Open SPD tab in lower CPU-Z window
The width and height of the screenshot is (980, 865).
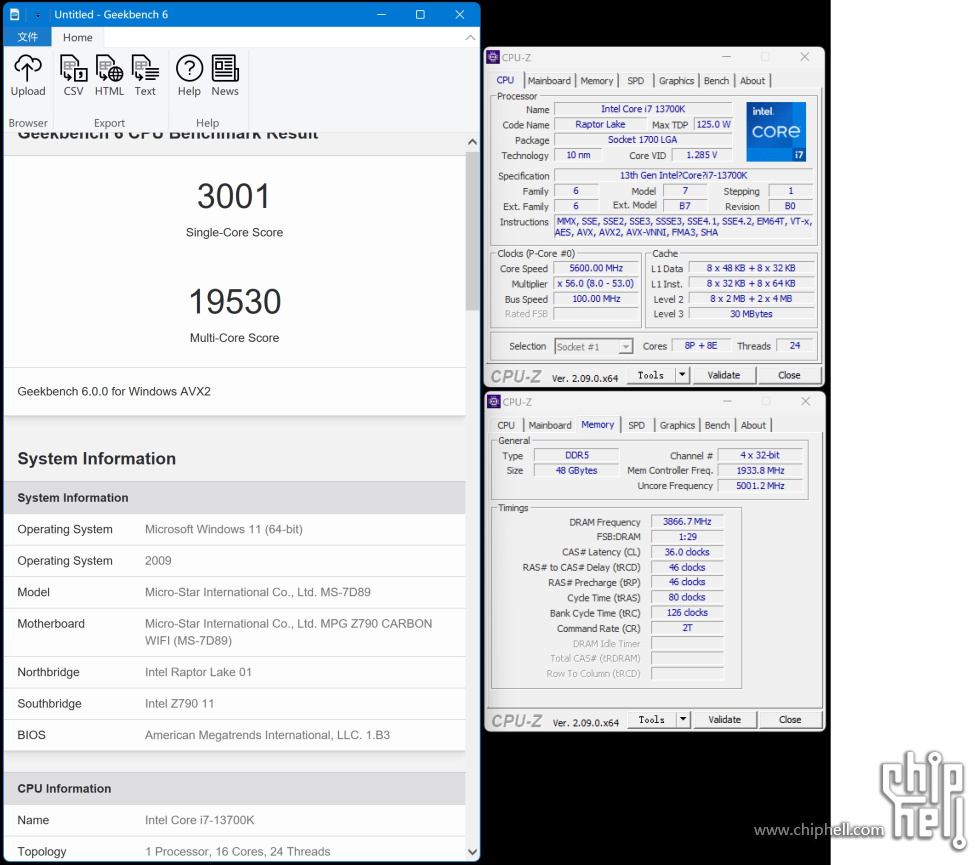[636, 425]
